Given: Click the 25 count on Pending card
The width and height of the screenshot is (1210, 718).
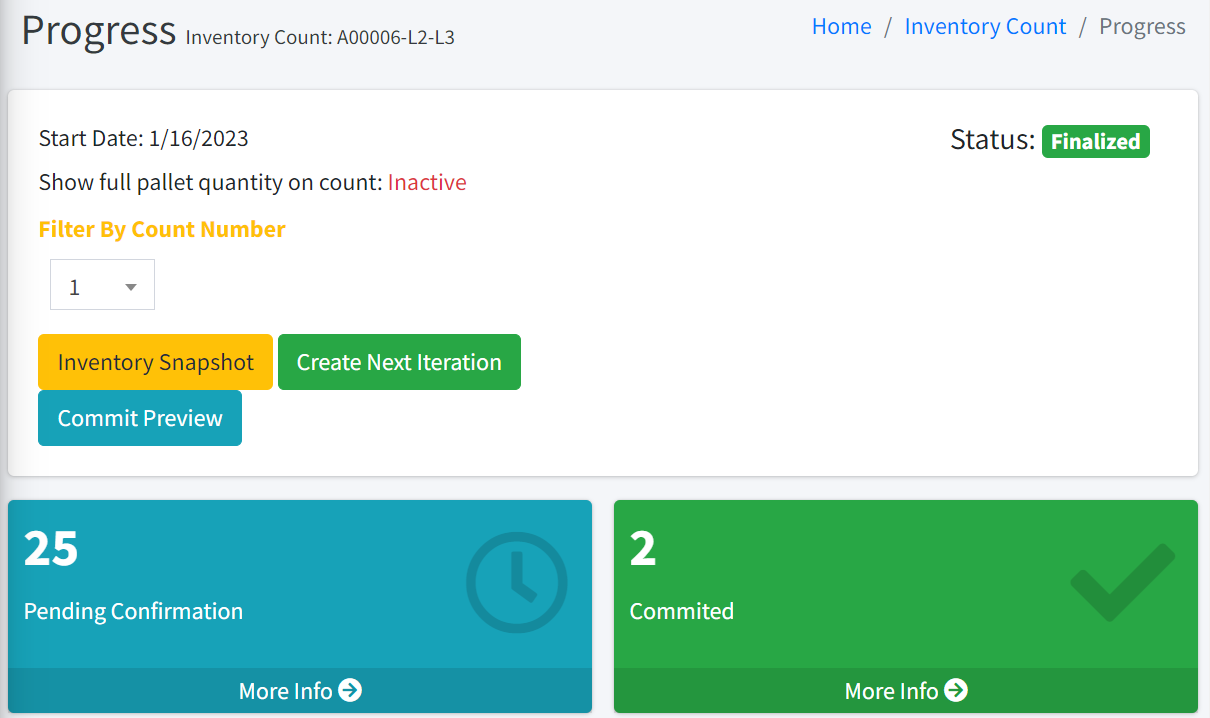Looking at the screenshot, I should 51,548.
